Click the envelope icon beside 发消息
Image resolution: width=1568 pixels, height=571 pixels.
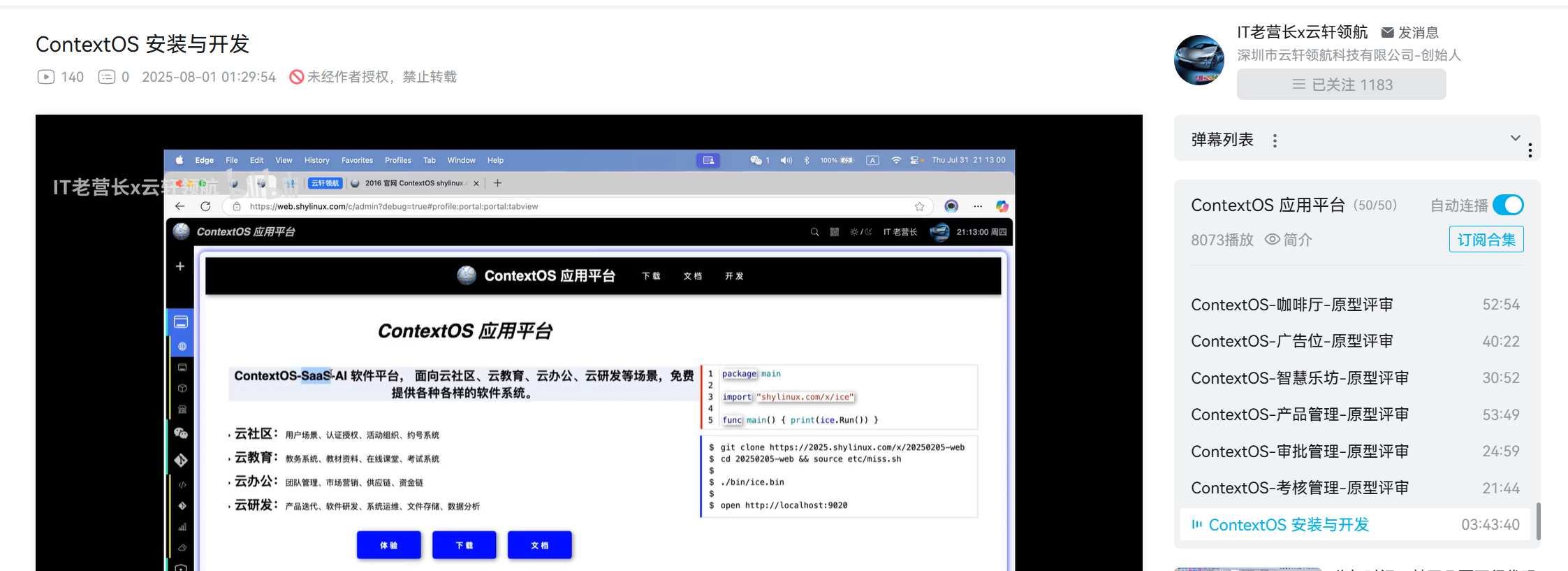click(1388, 33)
